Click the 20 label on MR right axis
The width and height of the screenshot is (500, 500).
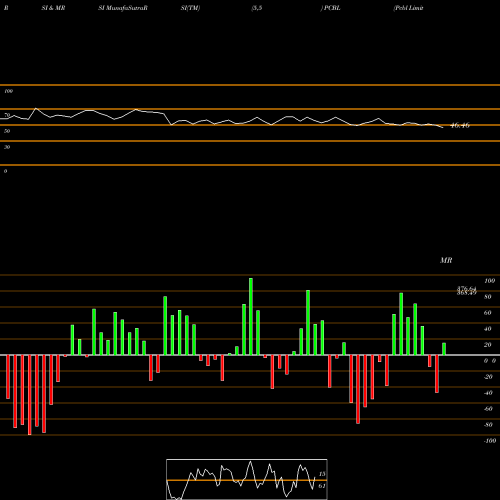pos(488,345)
